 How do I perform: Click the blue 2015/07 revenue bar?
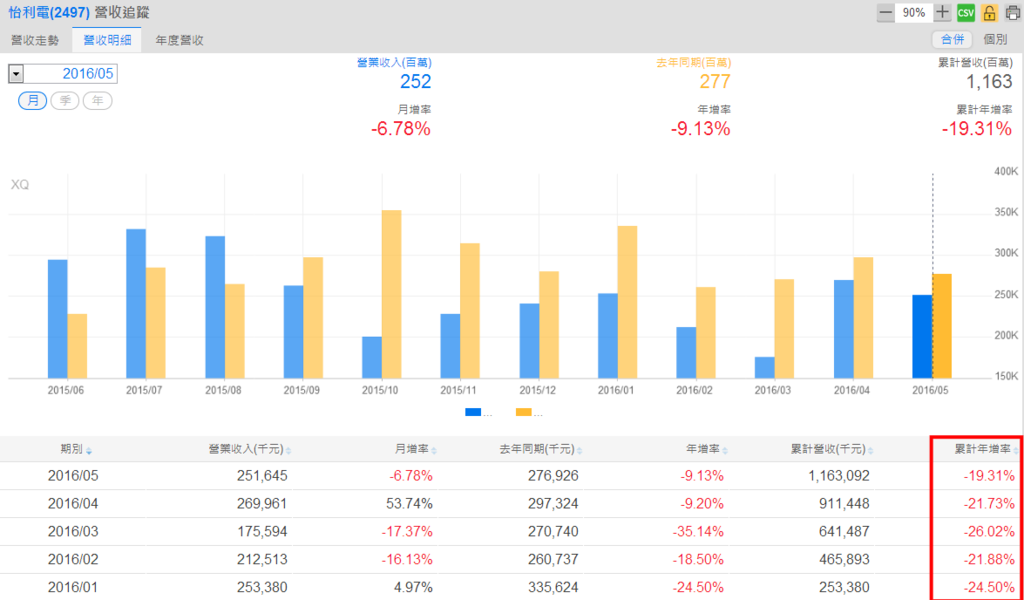coord(136,304)
